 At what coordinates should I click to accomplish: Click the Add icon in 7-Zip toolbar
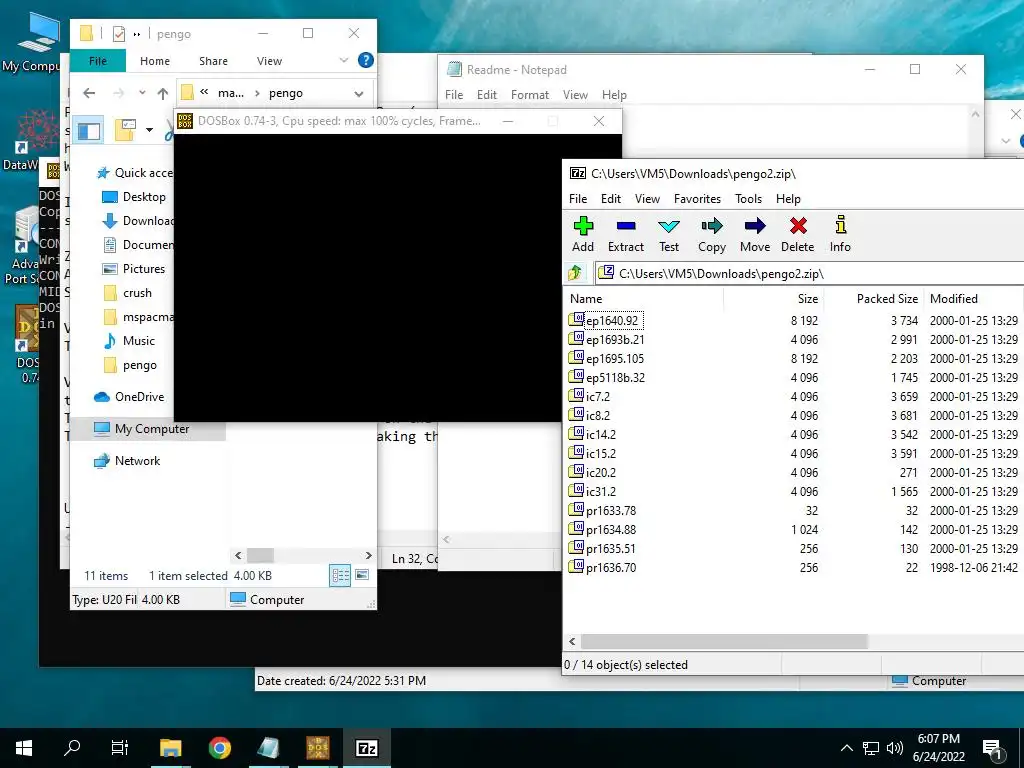[x=583, y=227]
